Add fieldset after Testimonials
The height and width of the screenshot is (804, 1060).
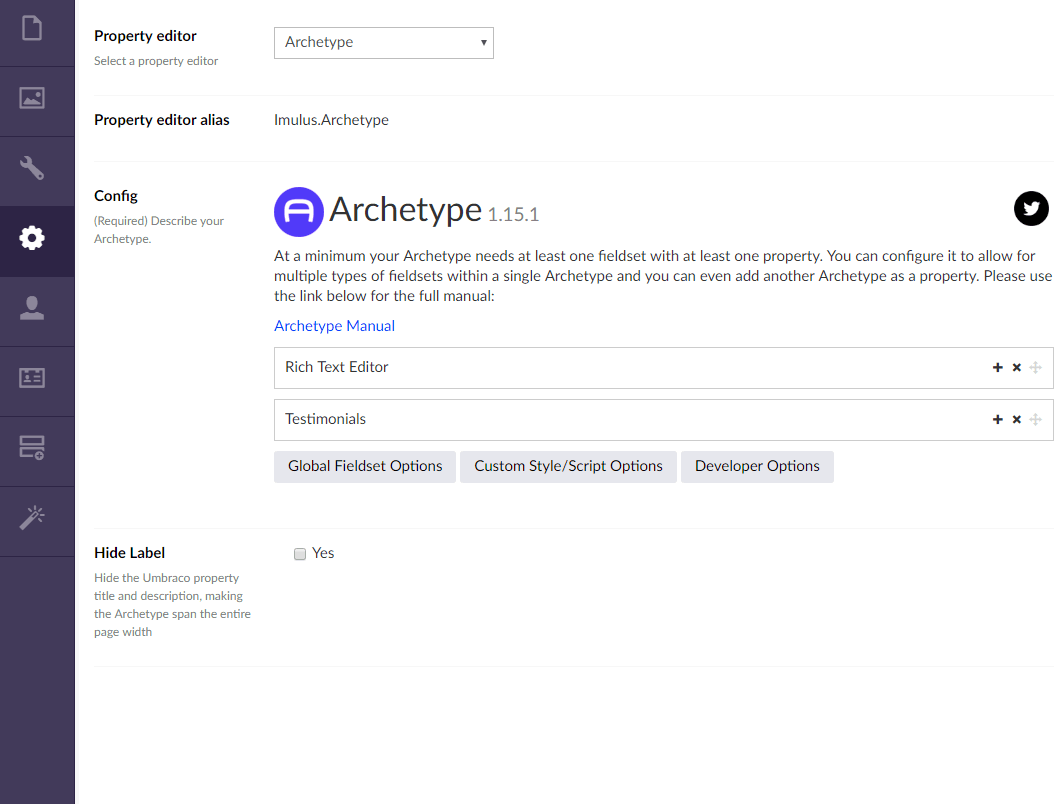[x=997, y=419]
